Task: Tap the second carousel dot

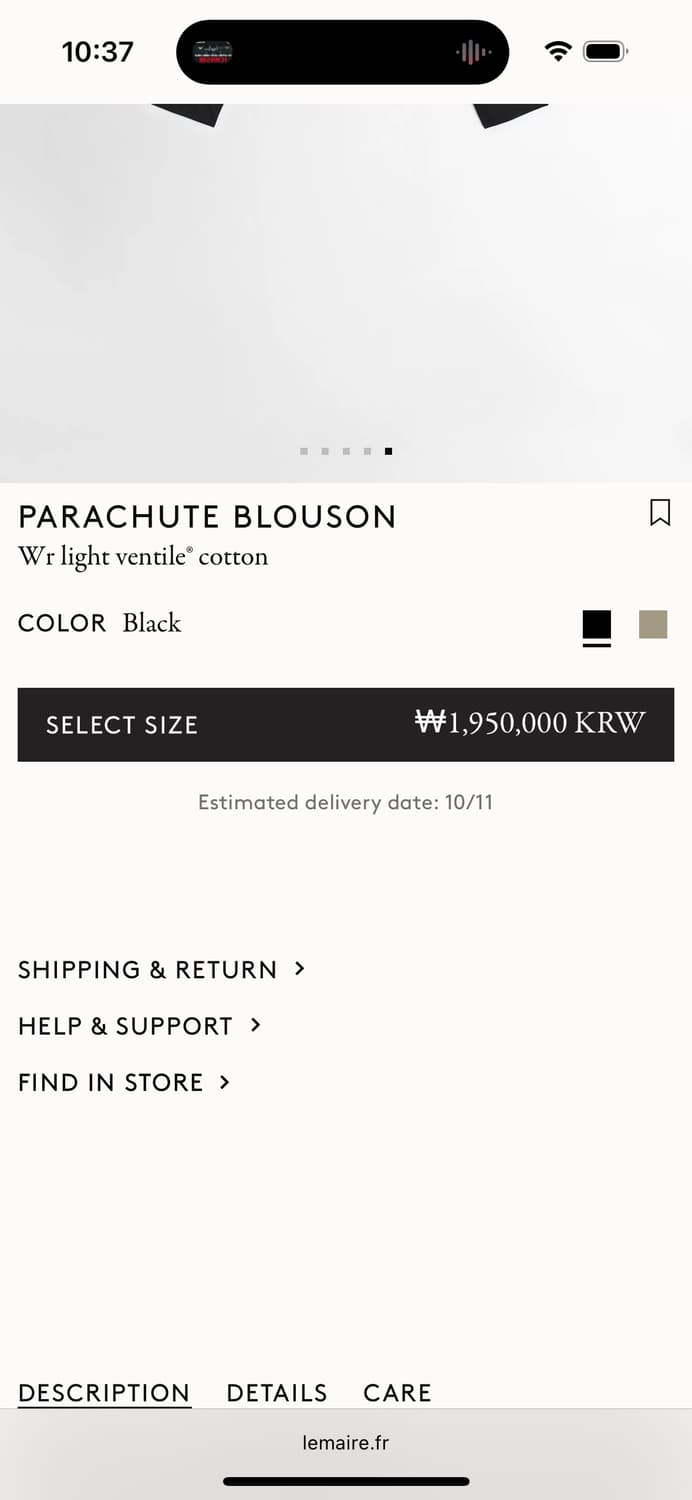Action: point(325,452)
